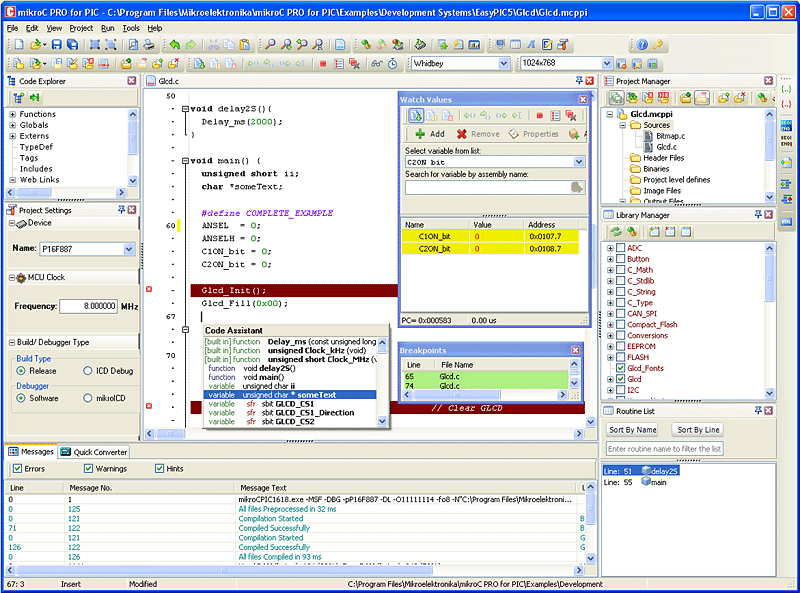Image resolution: width=800 pixels, height=593 pixels.
Task: Click the green Undo arrow
Action: click(174, 45)
